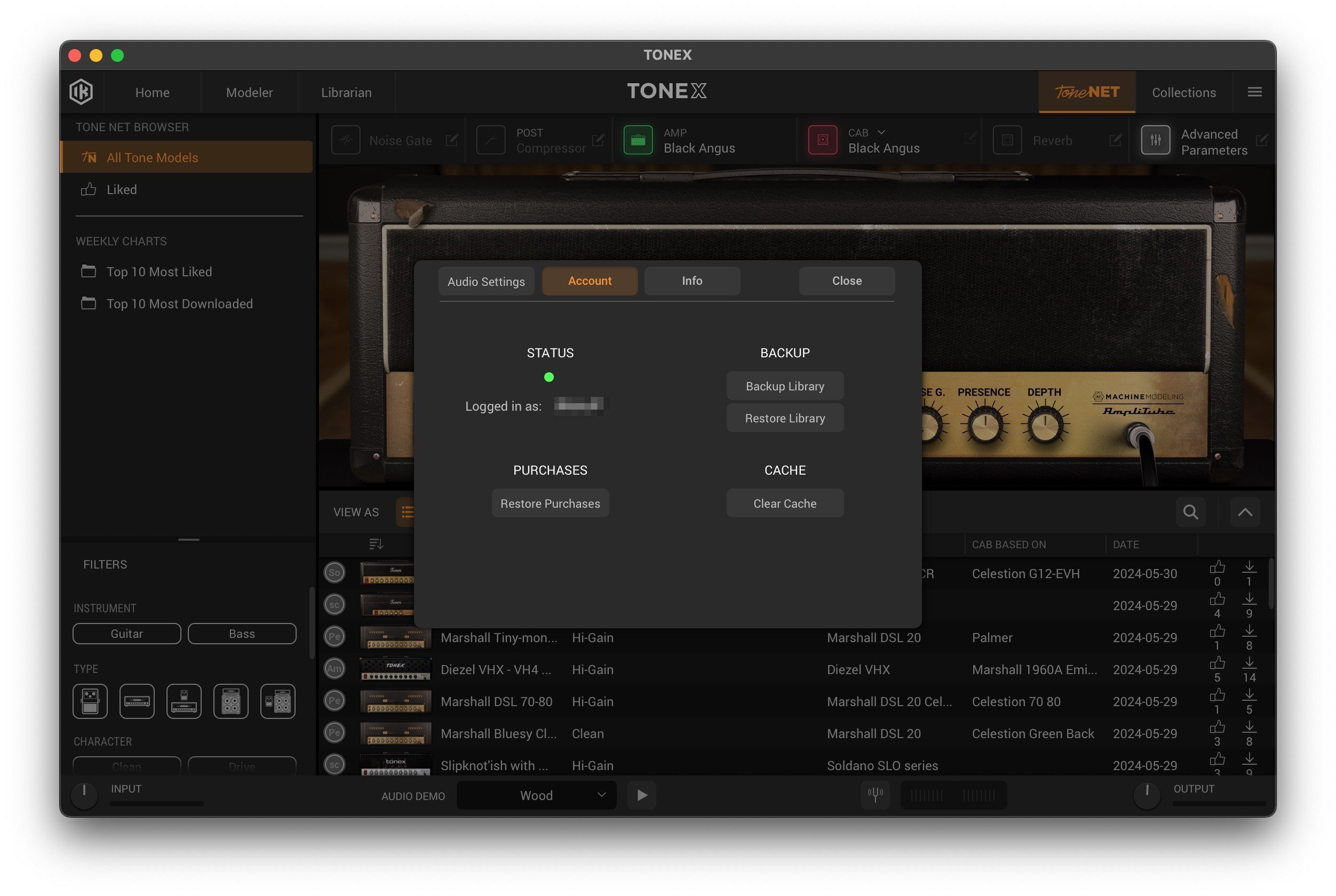Screen dimensions: 1336x896
Task: Like the Diezel VHX - VH4 tone
Action: 1216,663
